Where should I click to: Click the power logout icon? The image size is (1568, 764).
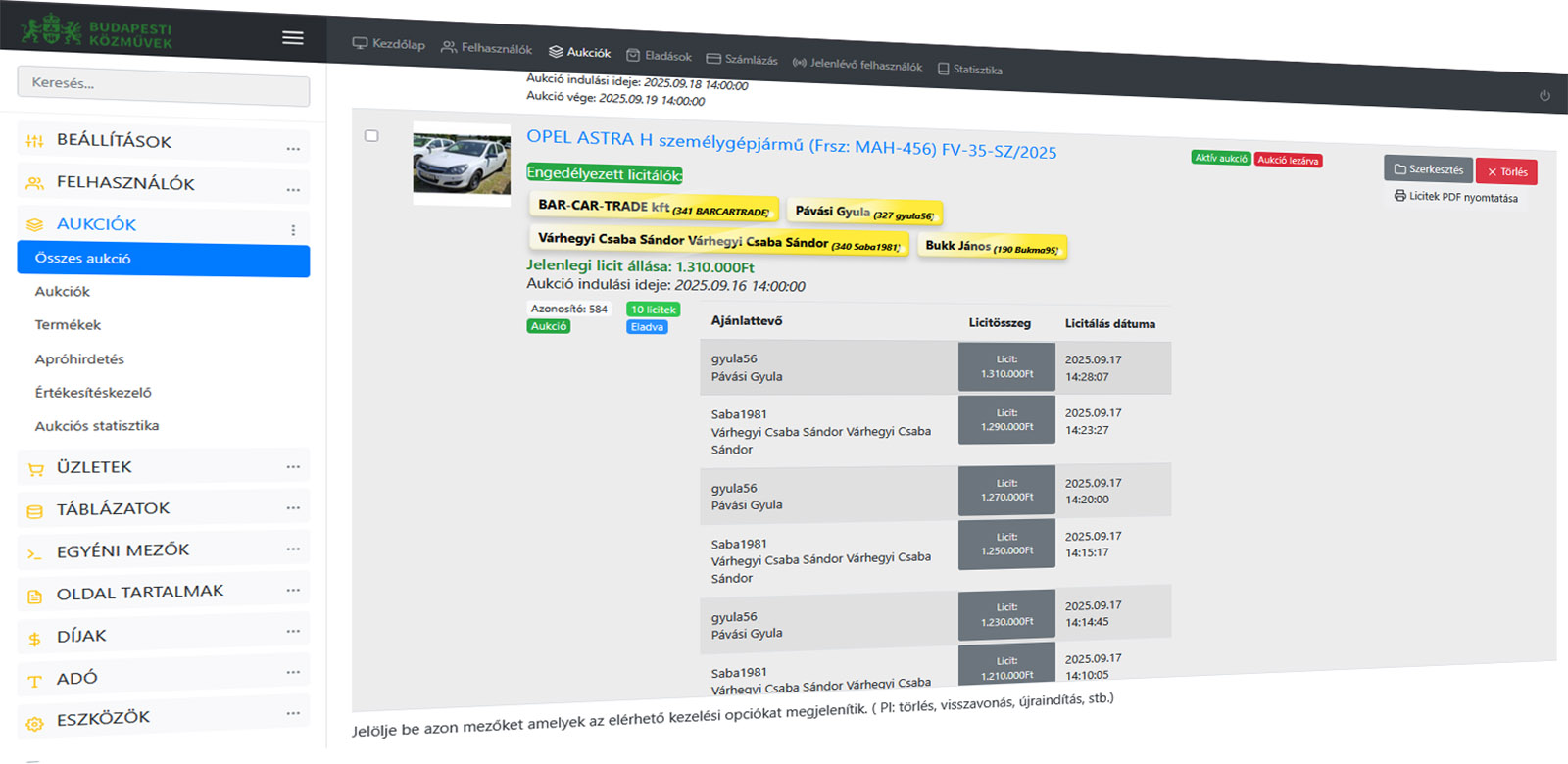[1544, 95]
